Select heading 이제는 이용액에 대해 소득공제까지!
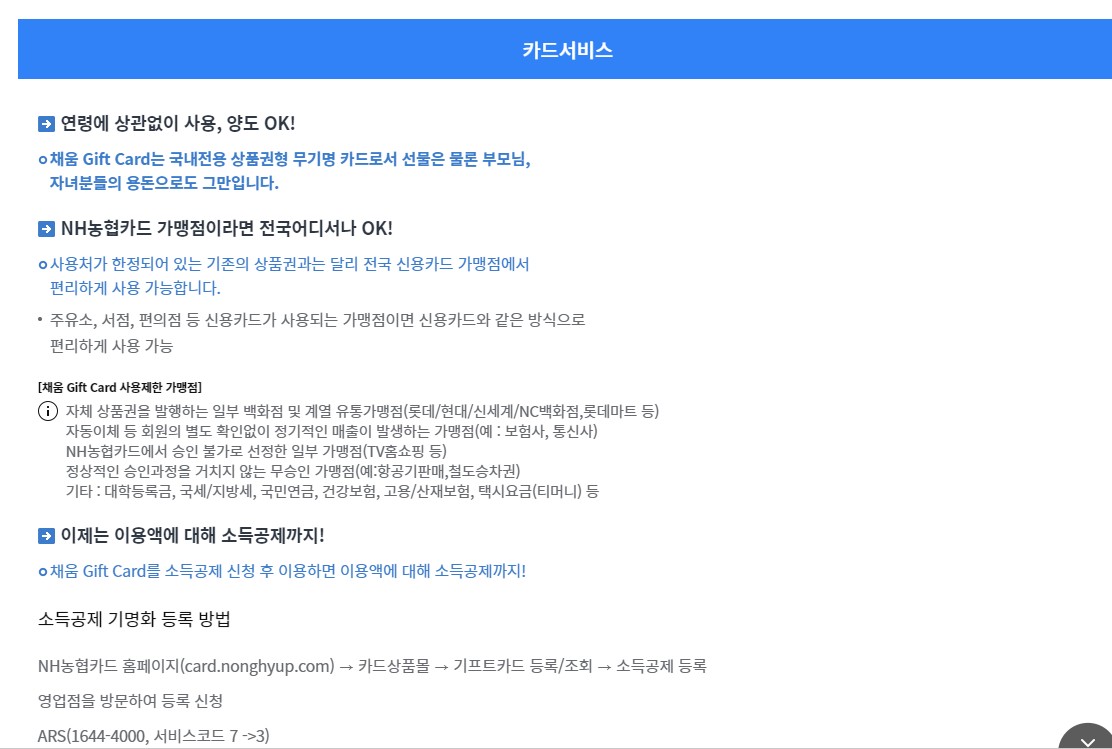 [x=192, y=536]
